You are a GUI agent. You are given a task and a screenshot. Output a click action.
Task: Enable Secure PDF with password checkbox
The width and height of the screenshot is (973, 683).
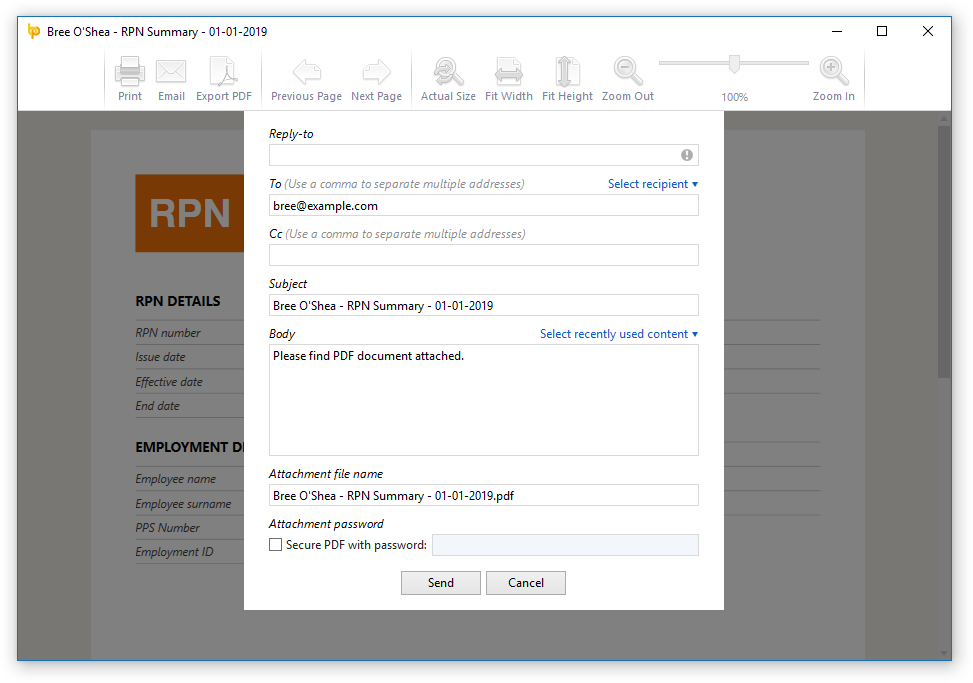(x=276, y=545)
